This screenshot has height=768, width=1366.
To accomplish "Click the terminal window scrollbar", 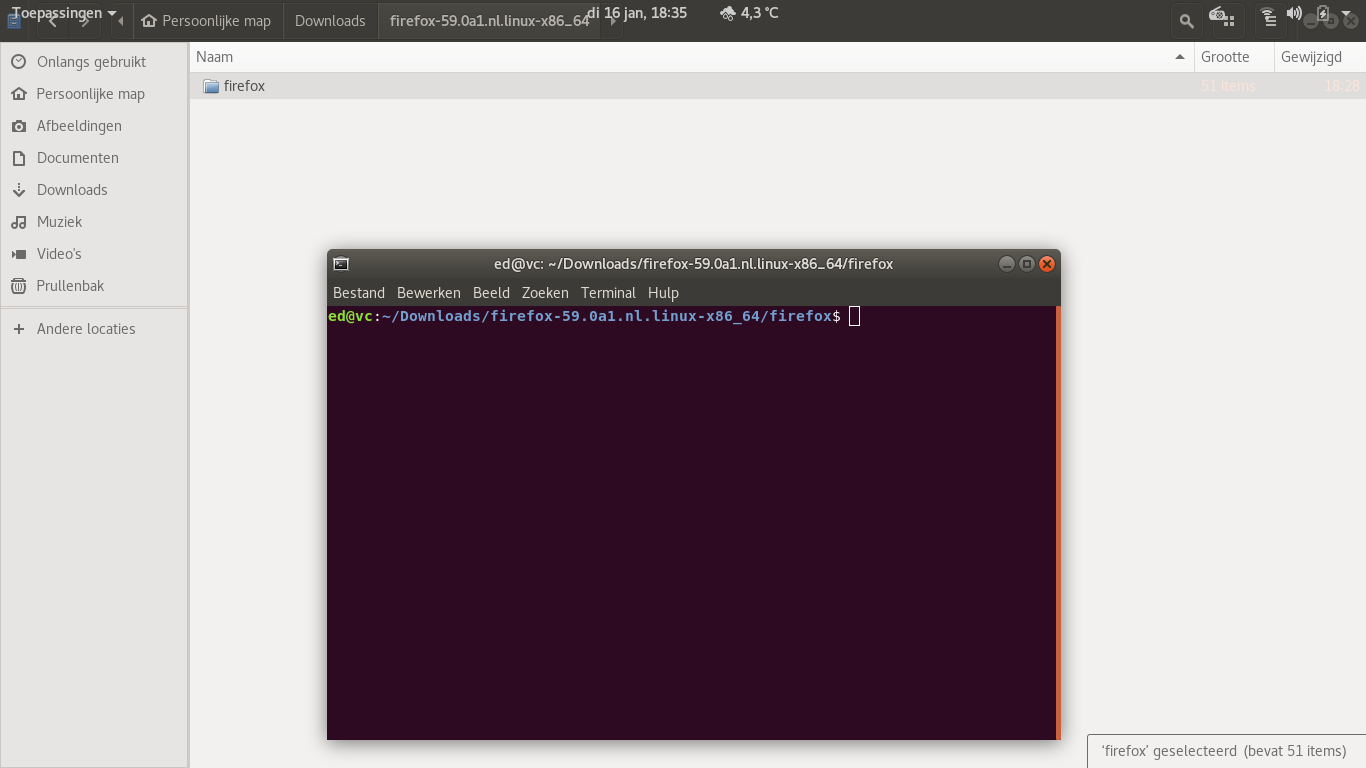I will (1058, 523).
